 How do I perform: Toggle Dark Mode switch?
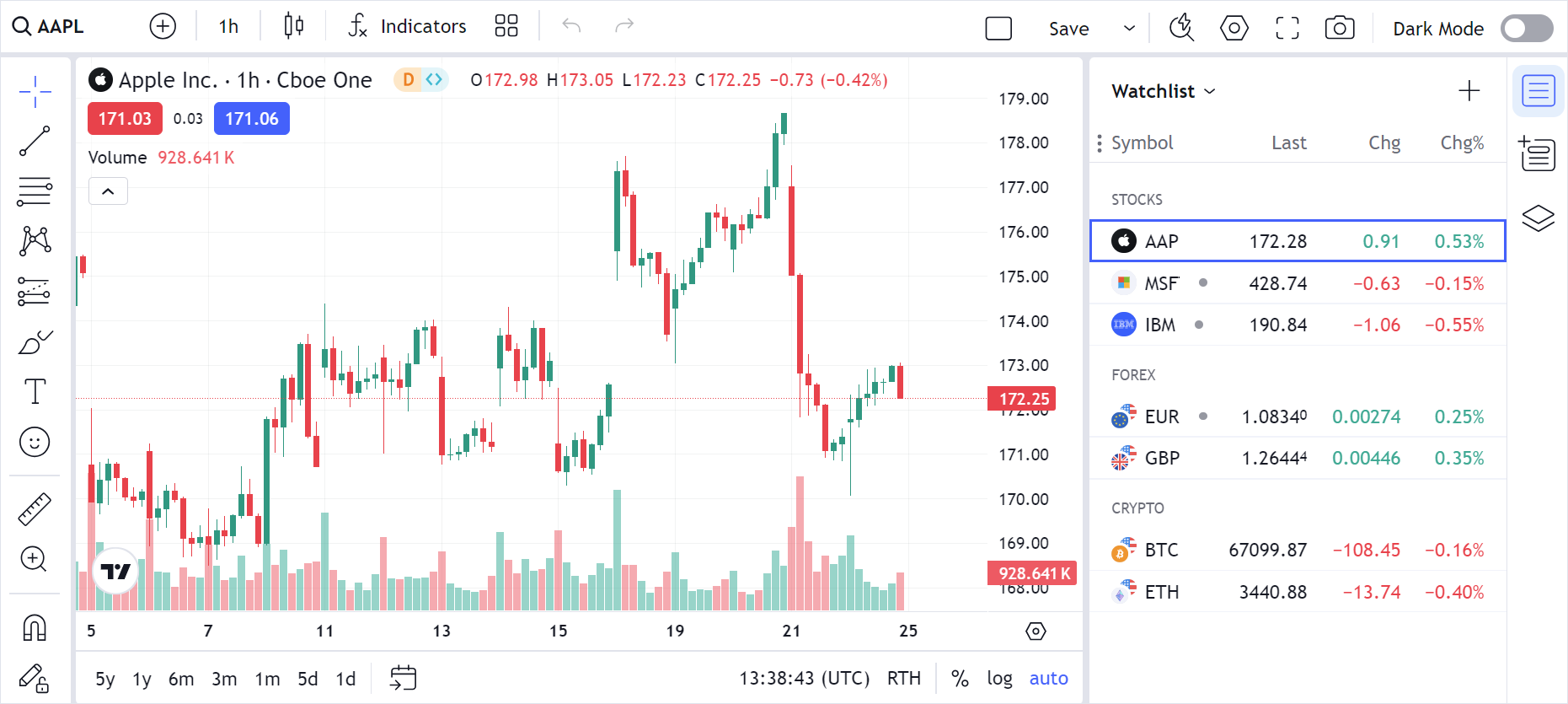click(x=1525, y=28)
